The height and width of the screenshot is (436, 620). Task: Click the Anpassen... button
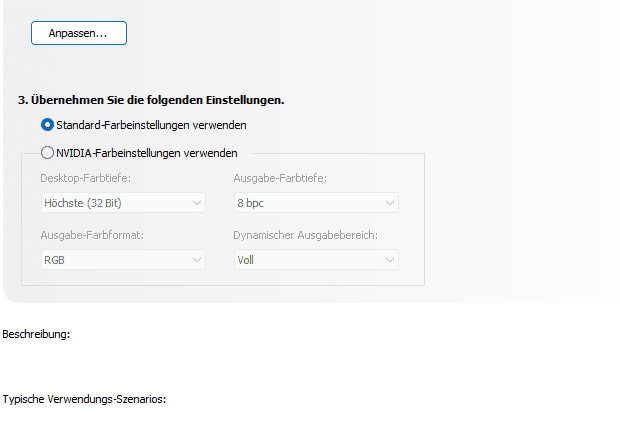[x=79, y=33]
